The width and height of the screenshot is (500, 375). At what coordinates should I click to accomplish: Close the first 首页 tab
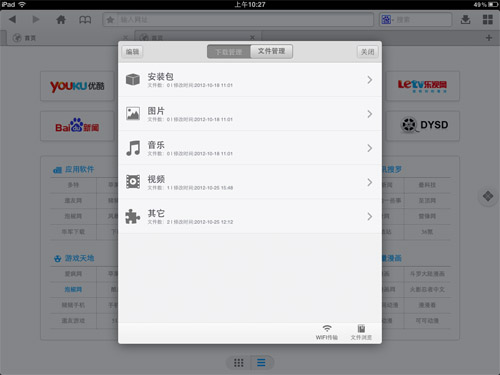[125, 37]
